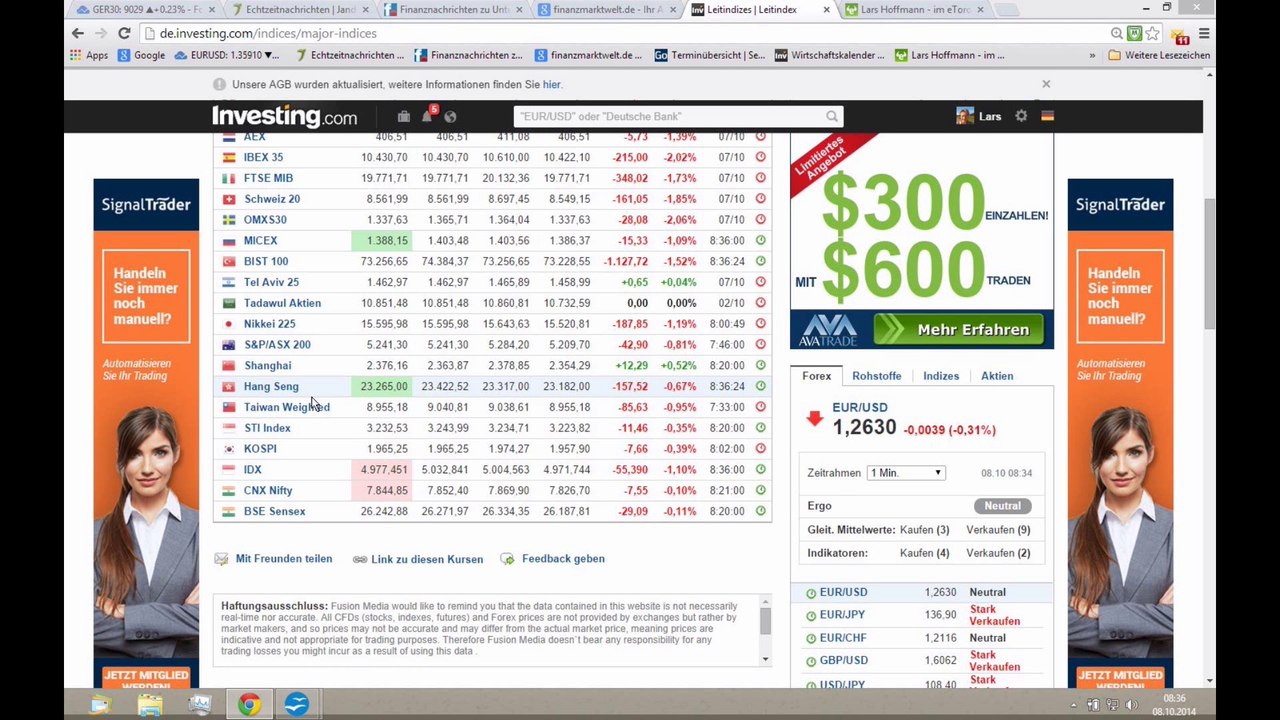Open the Tadawul Aktien index link
The width and height of the screenshot is (1280, 720).
[x=282, y=303]
